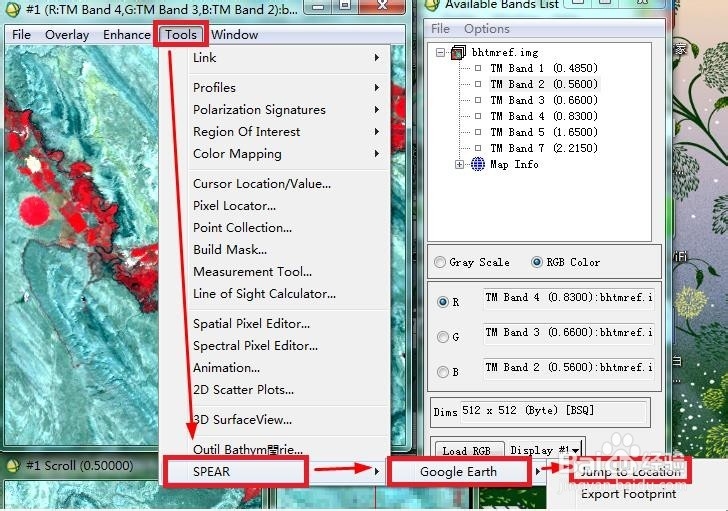Select TM Band 3 (0.6600)
728x511 pixels.
pyautogui.click(x=544, y=100)
